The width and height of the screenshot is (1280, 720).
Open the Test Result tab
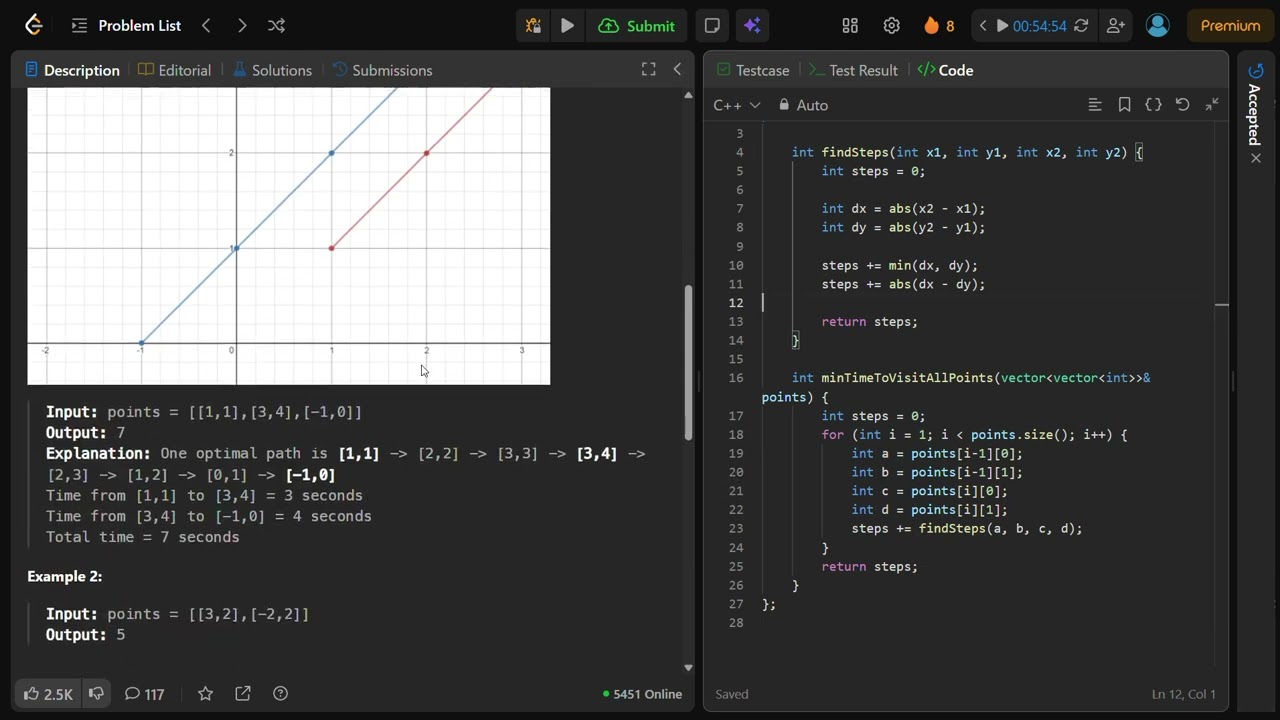pos(853,70)
